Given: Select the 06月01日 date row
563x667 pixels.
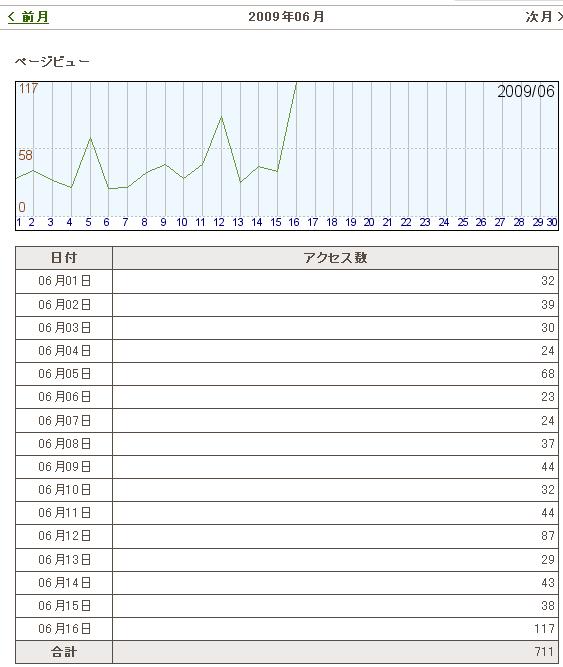Looking at the screenshot, I should (x=287, y=281).
